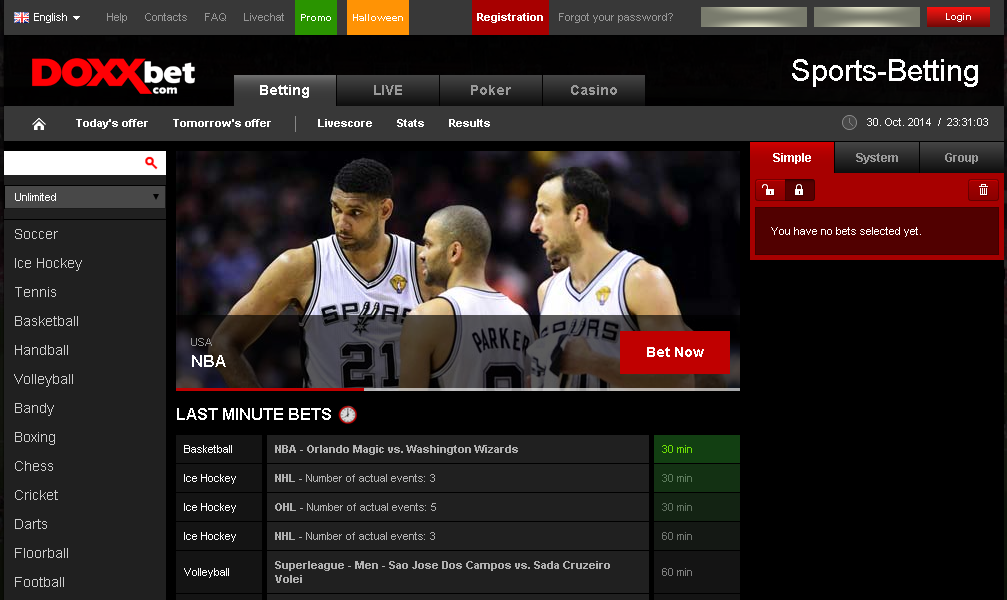
Task: Open the Poker tab
Action: (491, 91)
